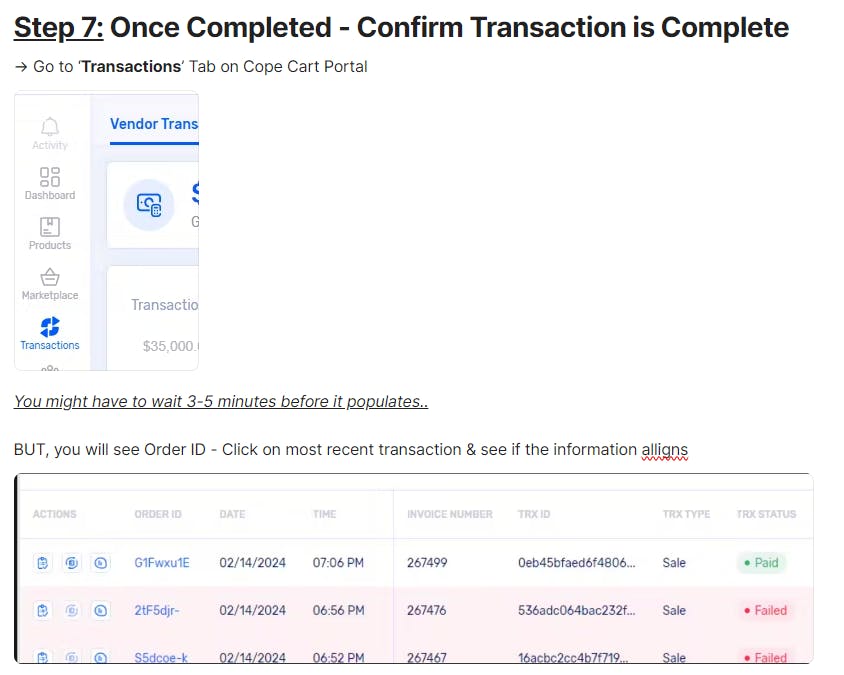
Task: Click the Failed status on invoice 267476
Action: [765, 610]
